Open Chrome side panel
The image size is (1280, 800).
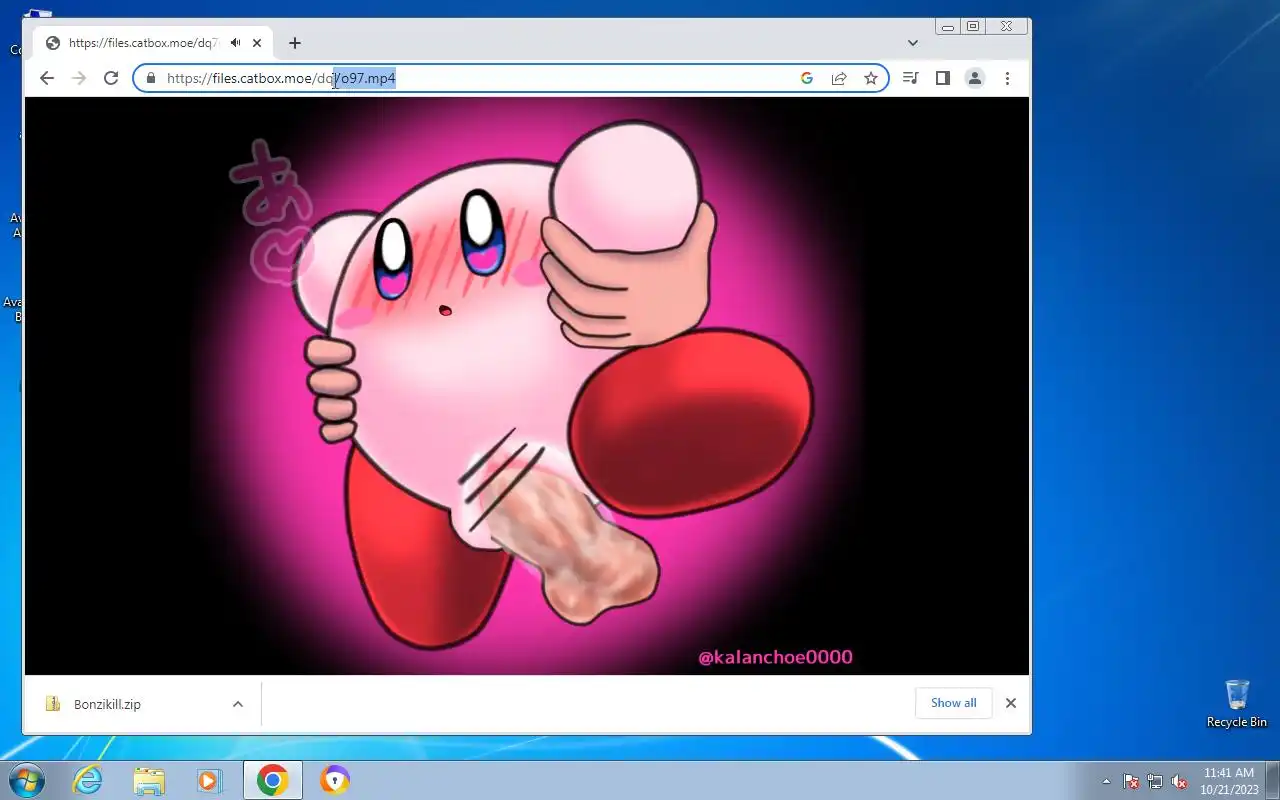[x=942, y=78]
